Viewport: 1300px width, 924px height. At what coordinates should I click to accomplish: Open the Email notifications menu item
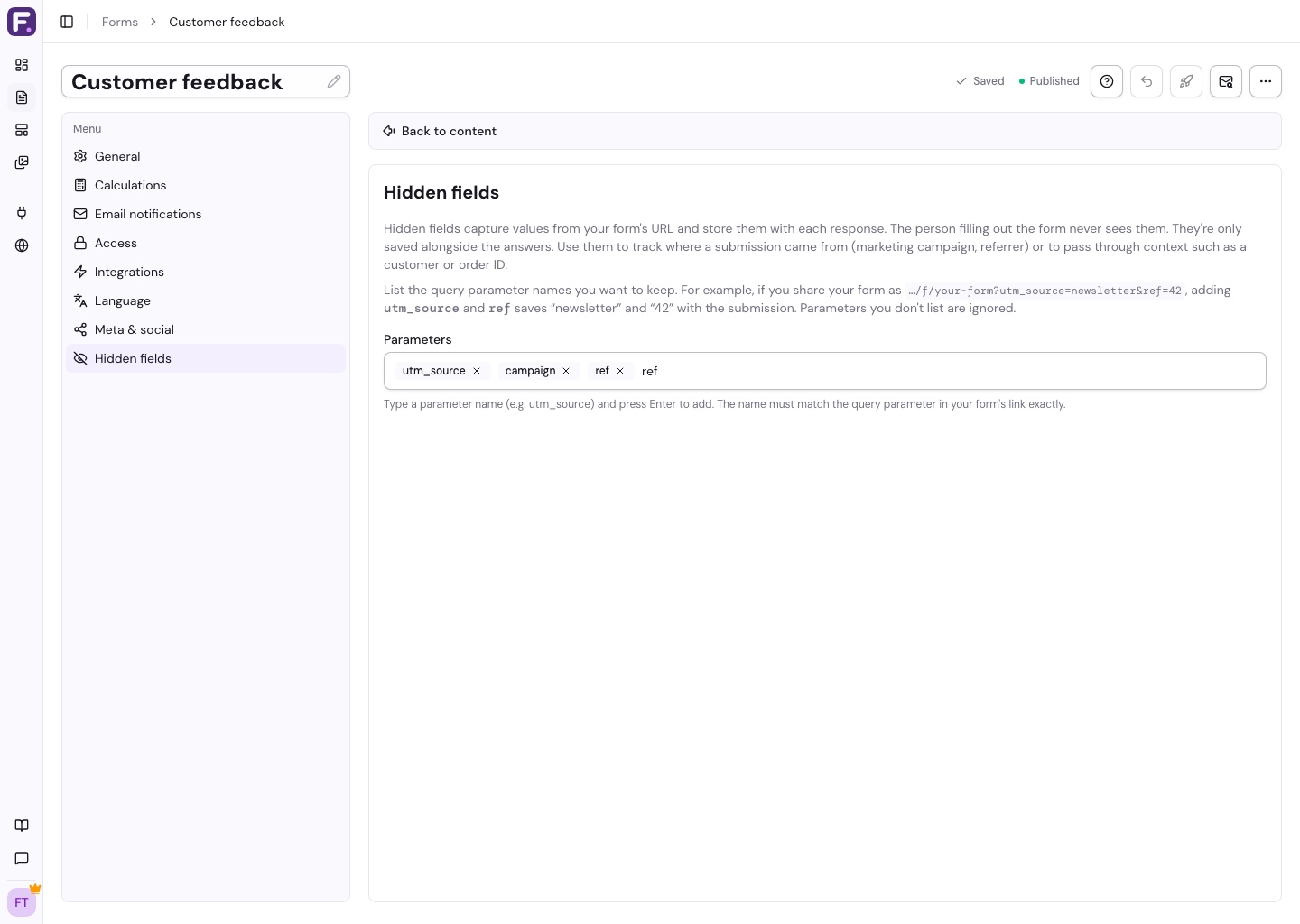pyautogui.click(x=206, y=214)
